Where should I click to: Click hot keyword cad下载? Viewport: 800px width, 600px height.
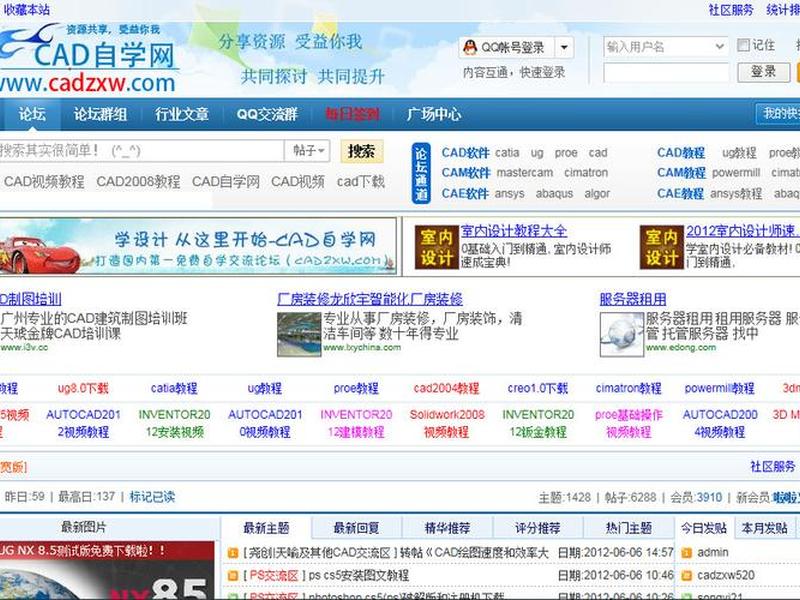click(x=360, y=182)
